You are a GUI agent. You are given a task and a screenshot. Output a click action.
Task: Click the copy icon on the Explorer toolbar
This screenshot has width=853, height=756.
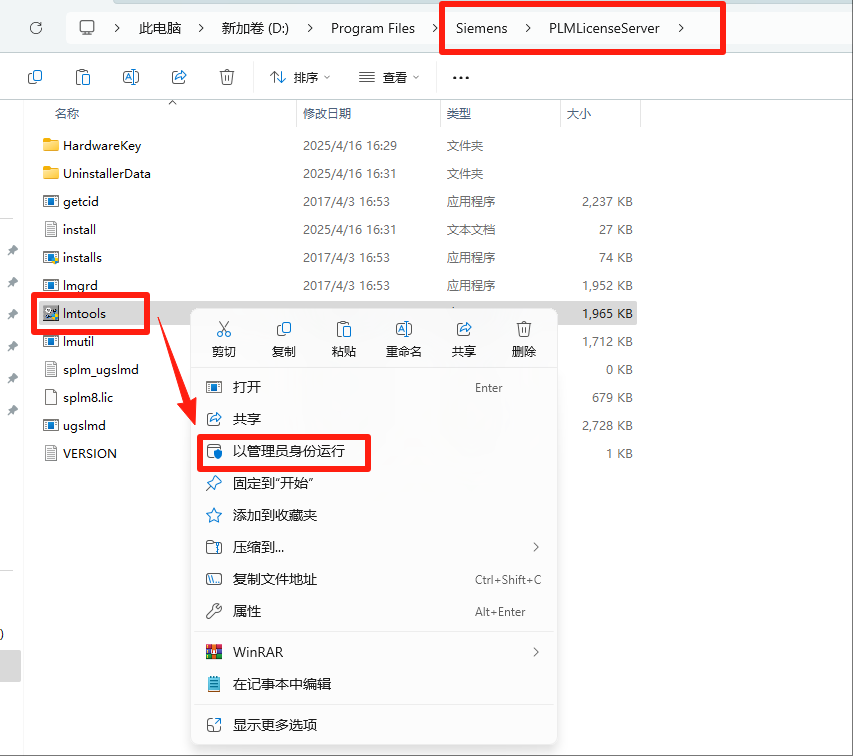pos(35,76)
